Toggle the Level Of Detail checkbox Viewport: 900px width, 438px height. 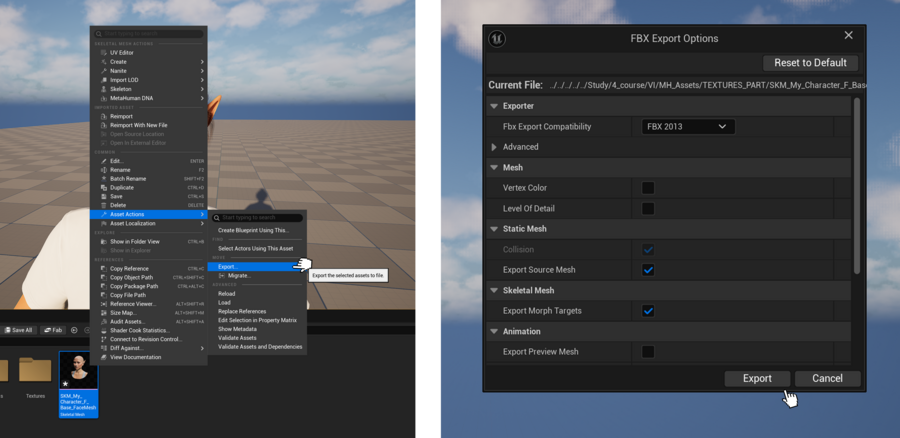tap(648, 209)
